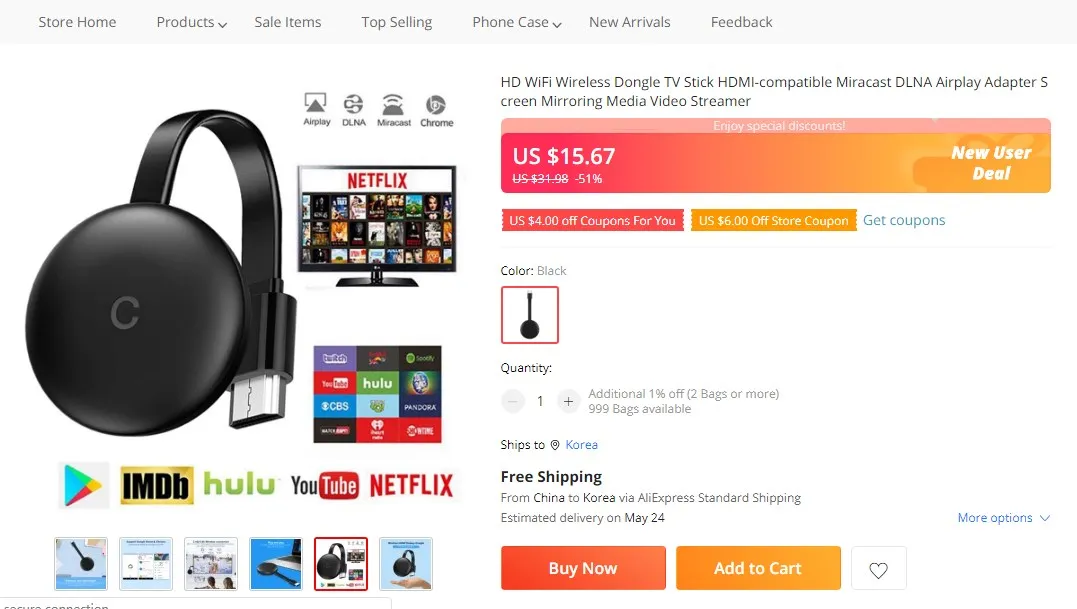The image size is (1077, 609).
Task: Decrease quantity with the minus button
Action: point(512,401)
